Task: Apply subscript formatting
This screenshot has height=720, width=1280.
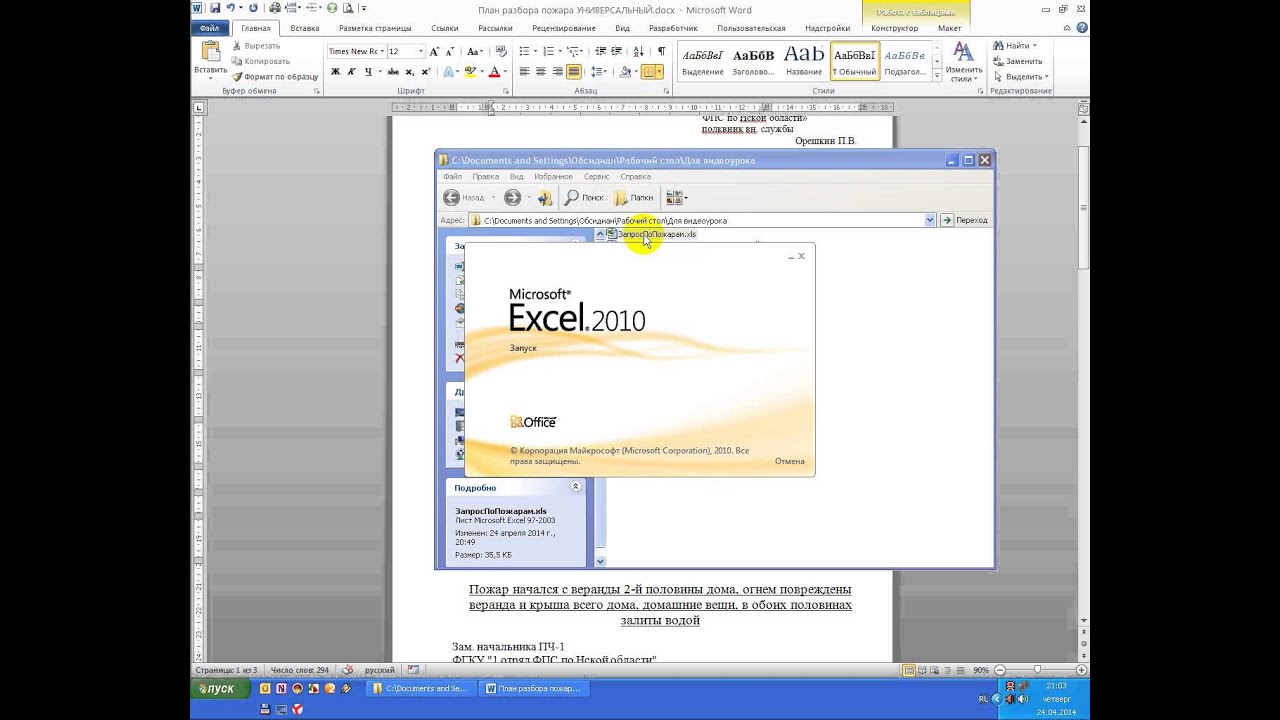Action: [409, 72]
